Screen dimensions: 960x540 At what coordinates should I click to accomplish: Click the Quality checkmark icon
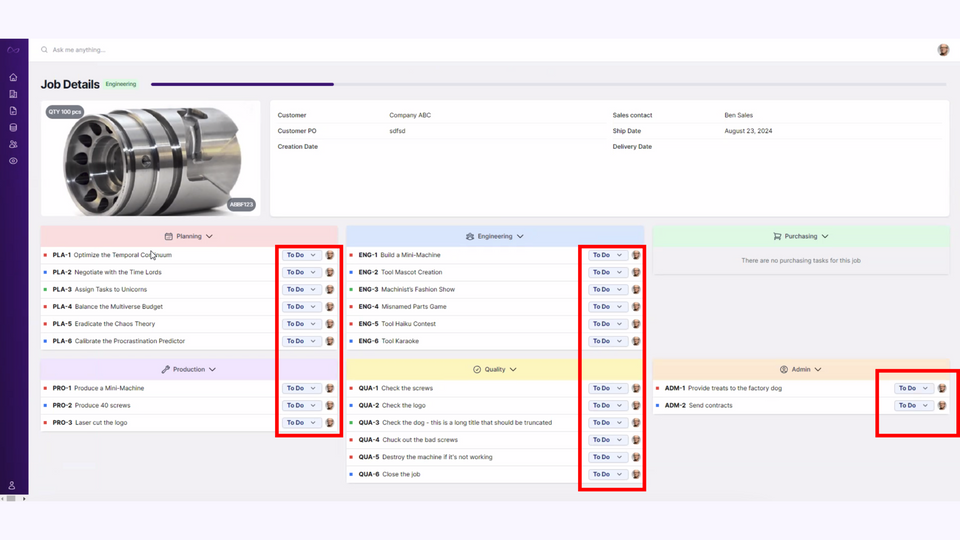[x=477, y=370]
